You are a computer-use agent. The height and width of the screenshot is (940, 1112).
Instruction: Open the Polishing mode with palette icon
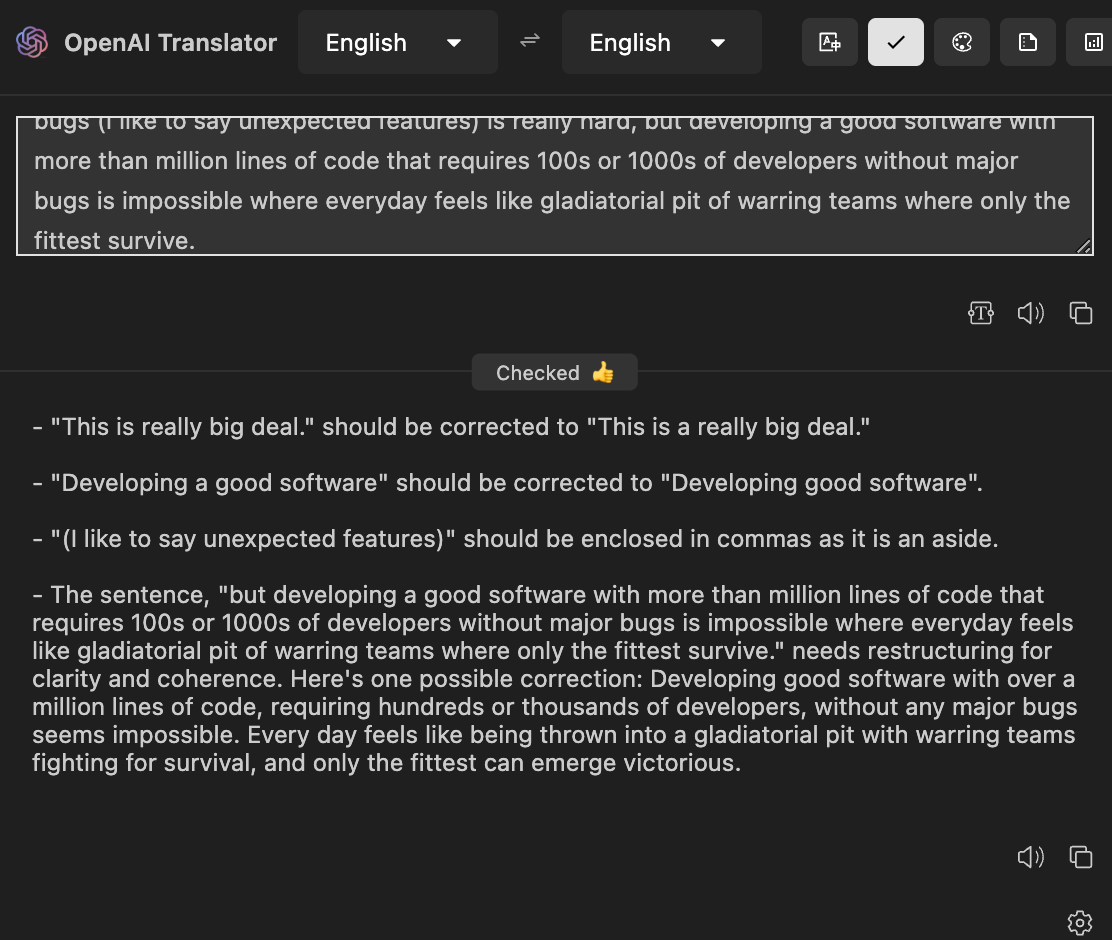(961, 42)
